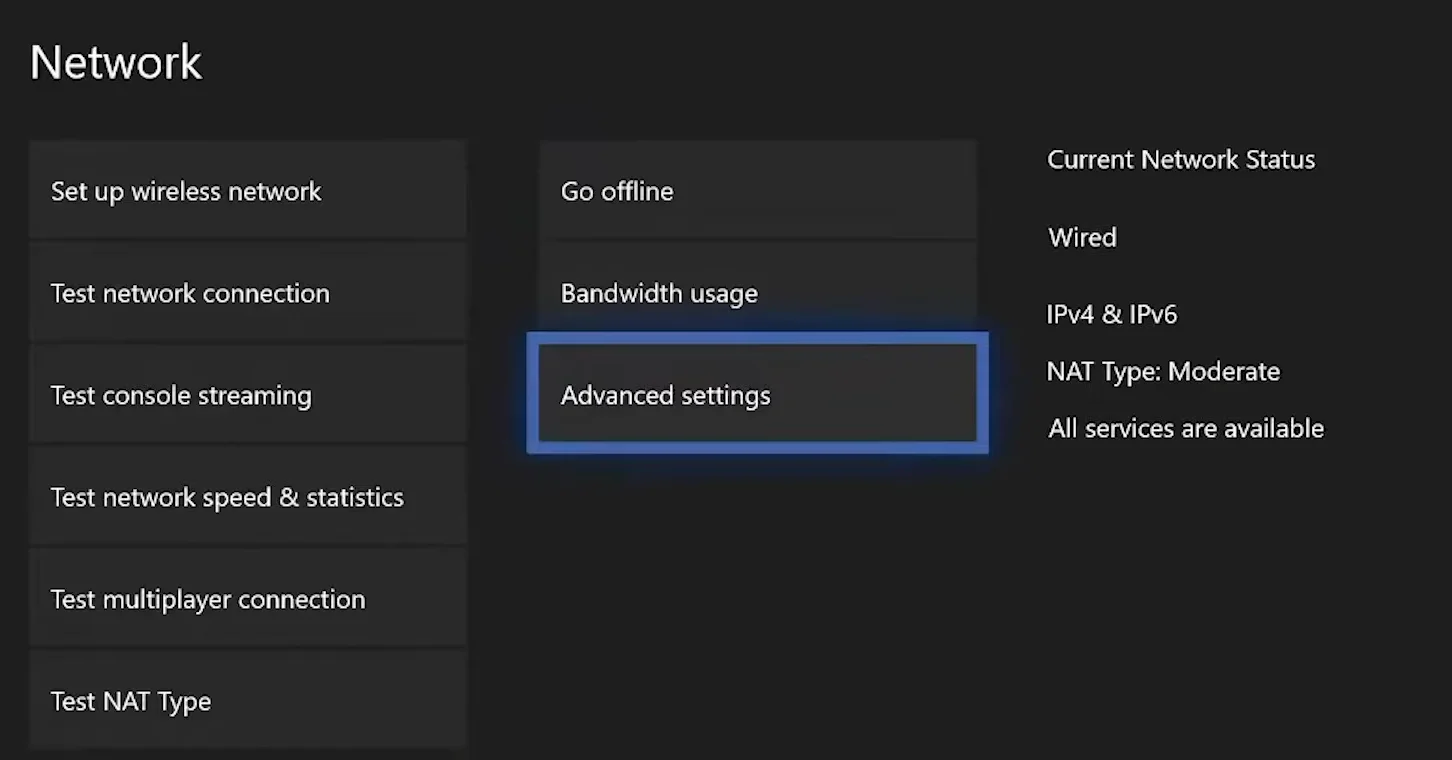This screenshot has width=1452, height=760.
Task: Run Test network speed & statistics
Action: [x=247, y=497]
